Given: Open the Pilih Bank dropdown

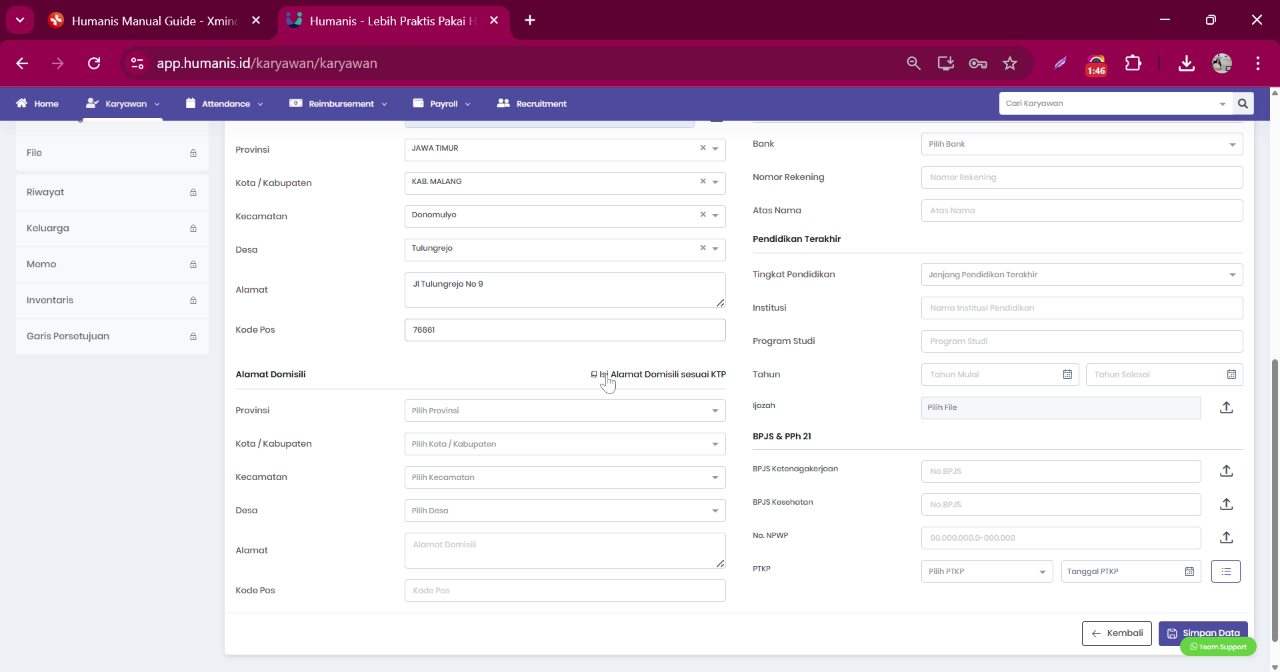Looking at the screenshot, I should coord(1082,144).
